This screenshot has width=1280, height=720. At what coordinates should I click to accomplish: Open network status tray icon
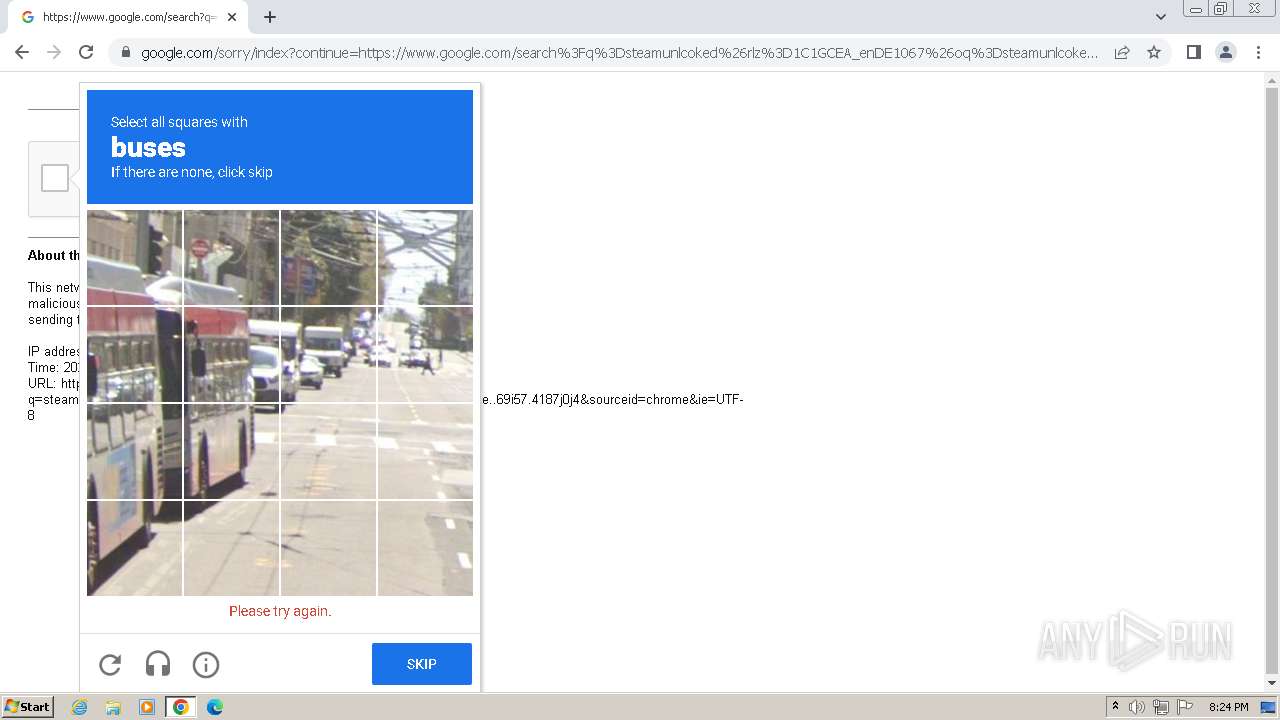click(1161, 707)
